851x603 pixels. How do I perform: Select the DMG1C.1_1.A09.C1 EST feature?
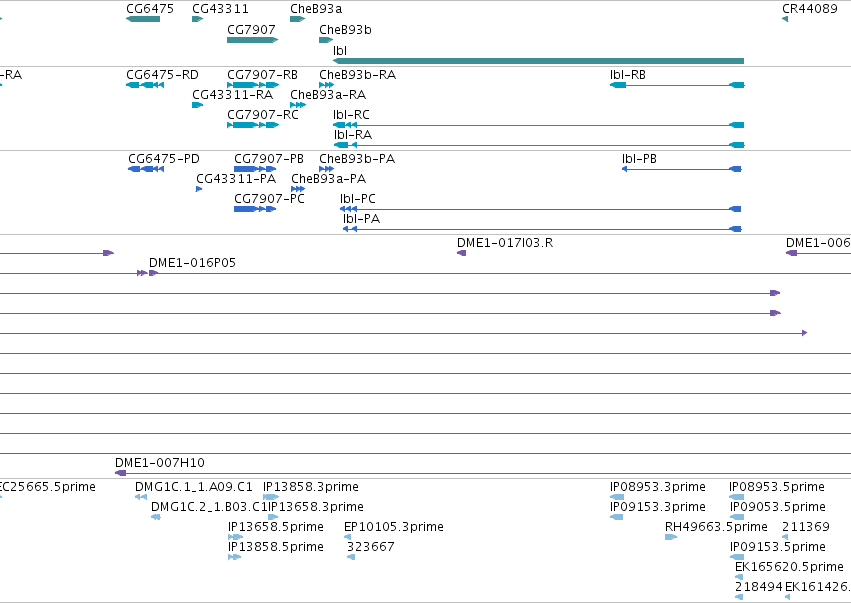coord(141,497)
